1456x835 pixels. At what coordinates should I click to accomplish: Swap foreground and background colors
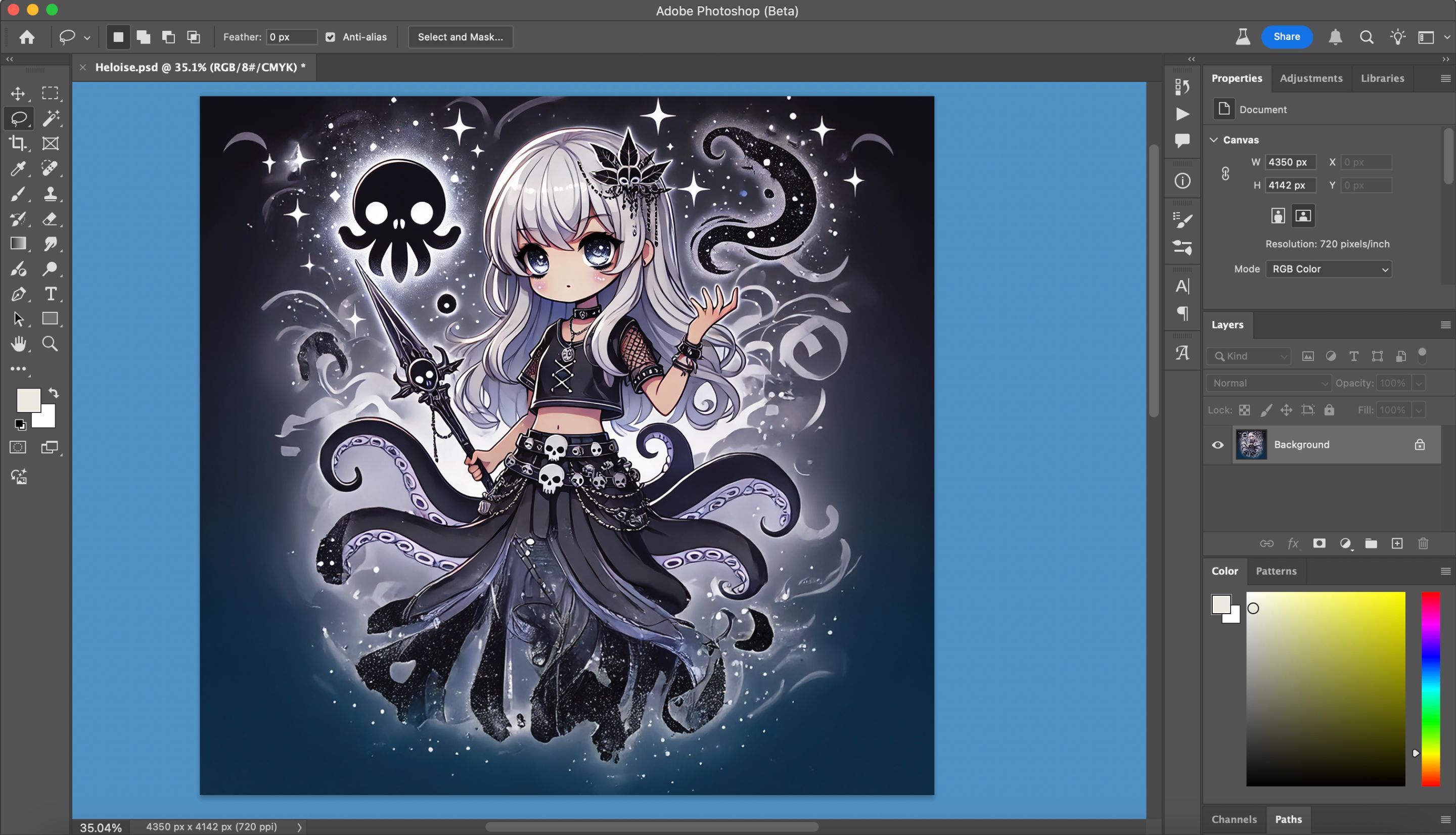[53, 393]
